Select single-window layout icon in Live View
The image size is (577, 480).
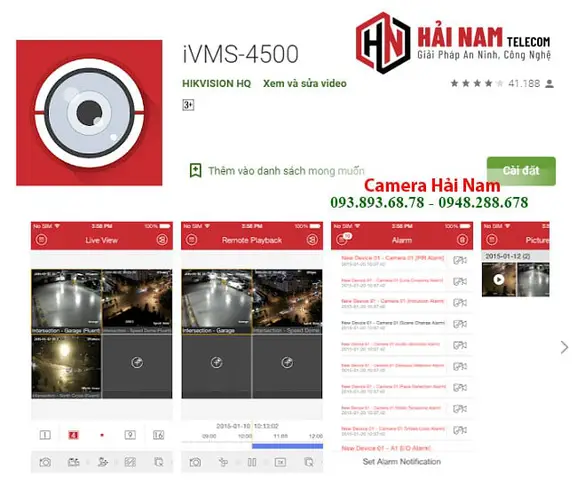[x=45, y=435]
